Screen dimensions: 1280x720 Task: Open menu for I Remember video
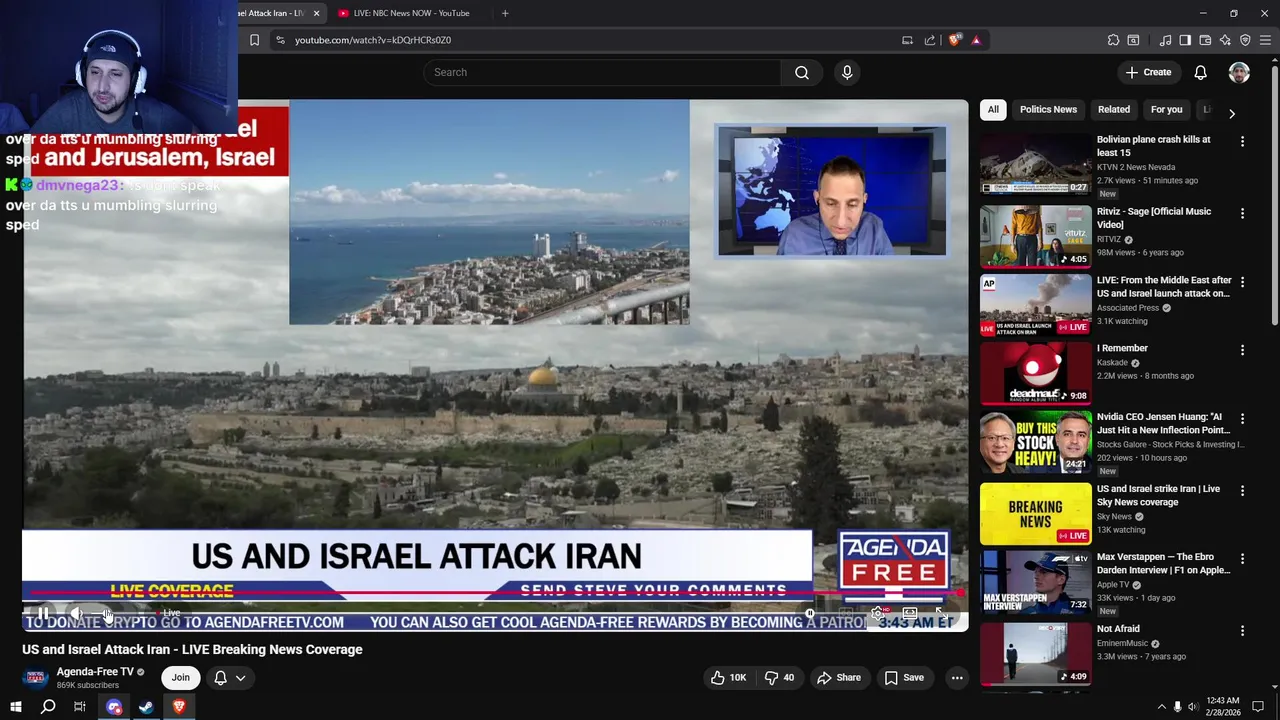(1242, 351)
